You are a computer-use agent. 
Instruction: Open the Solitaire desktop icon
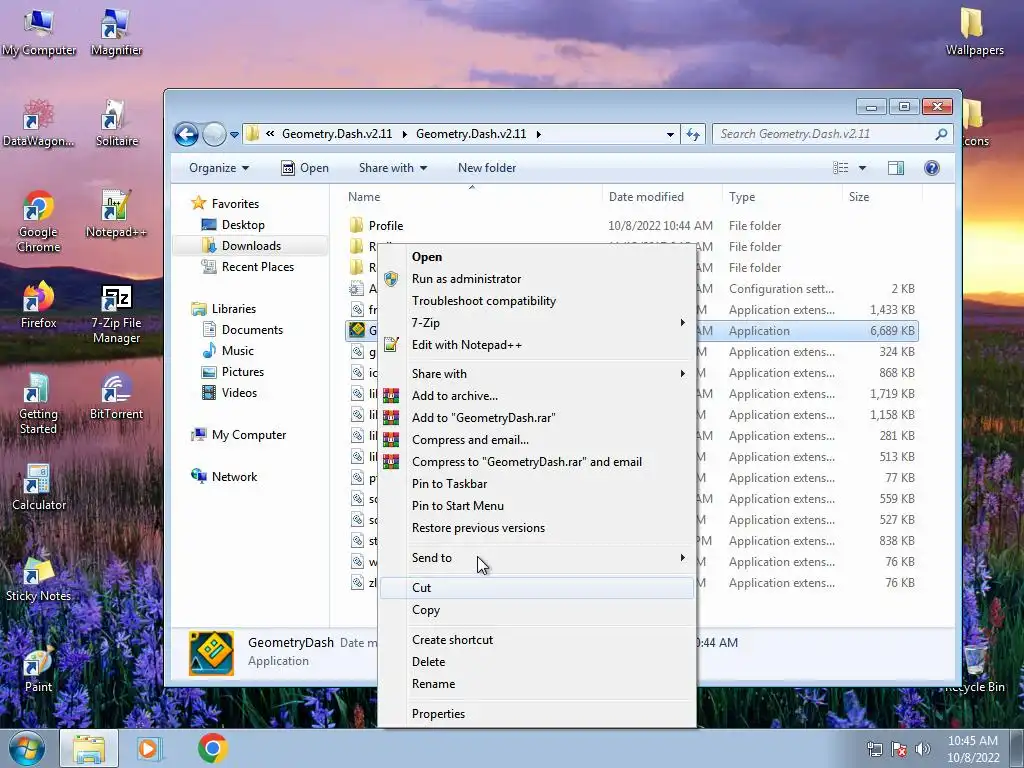coord(116,123)
